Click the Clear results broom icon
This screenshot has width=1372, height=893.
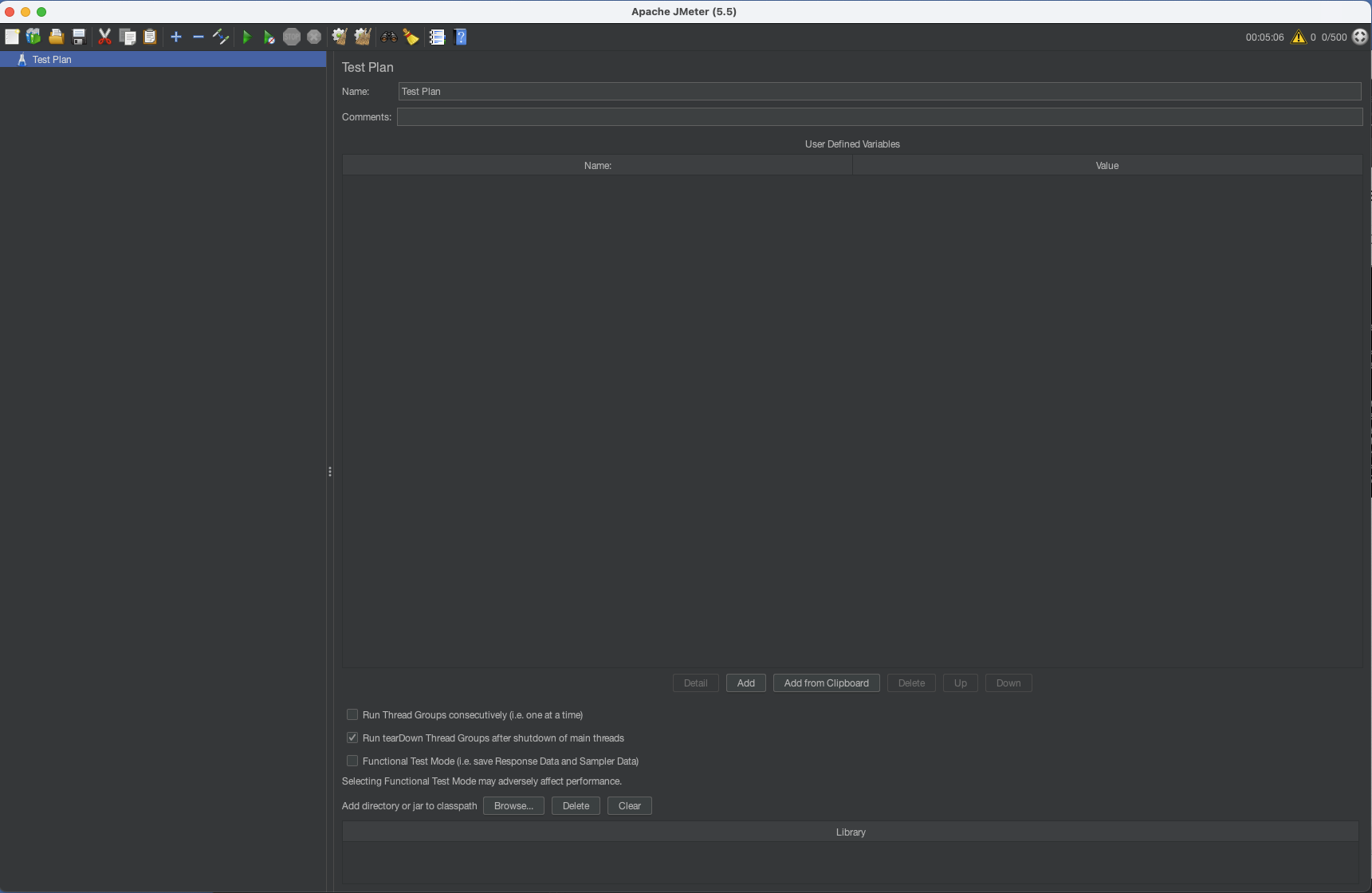coord(340,37)
